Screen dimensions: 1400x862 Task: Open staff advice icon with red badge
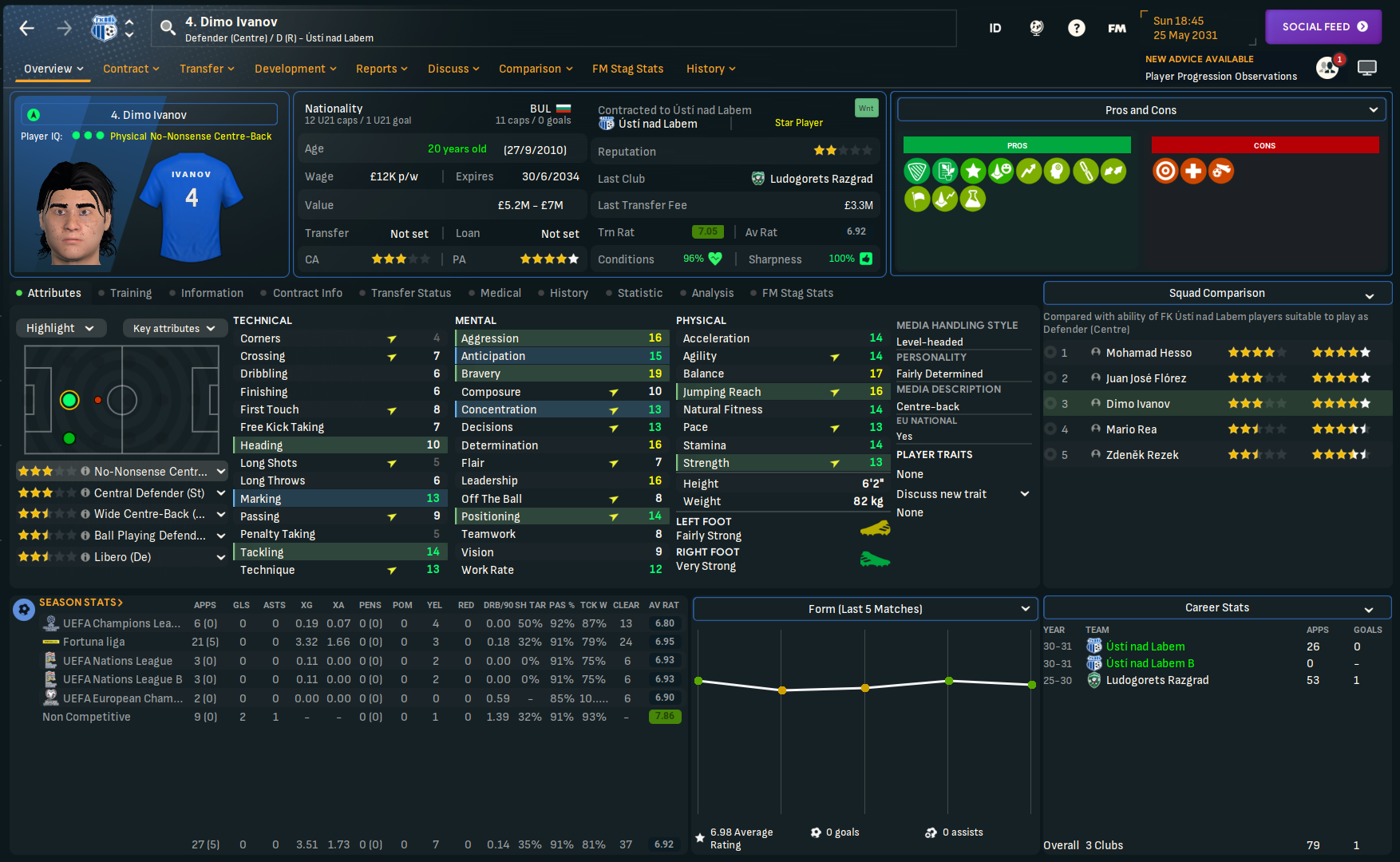tap(1328, 67)
